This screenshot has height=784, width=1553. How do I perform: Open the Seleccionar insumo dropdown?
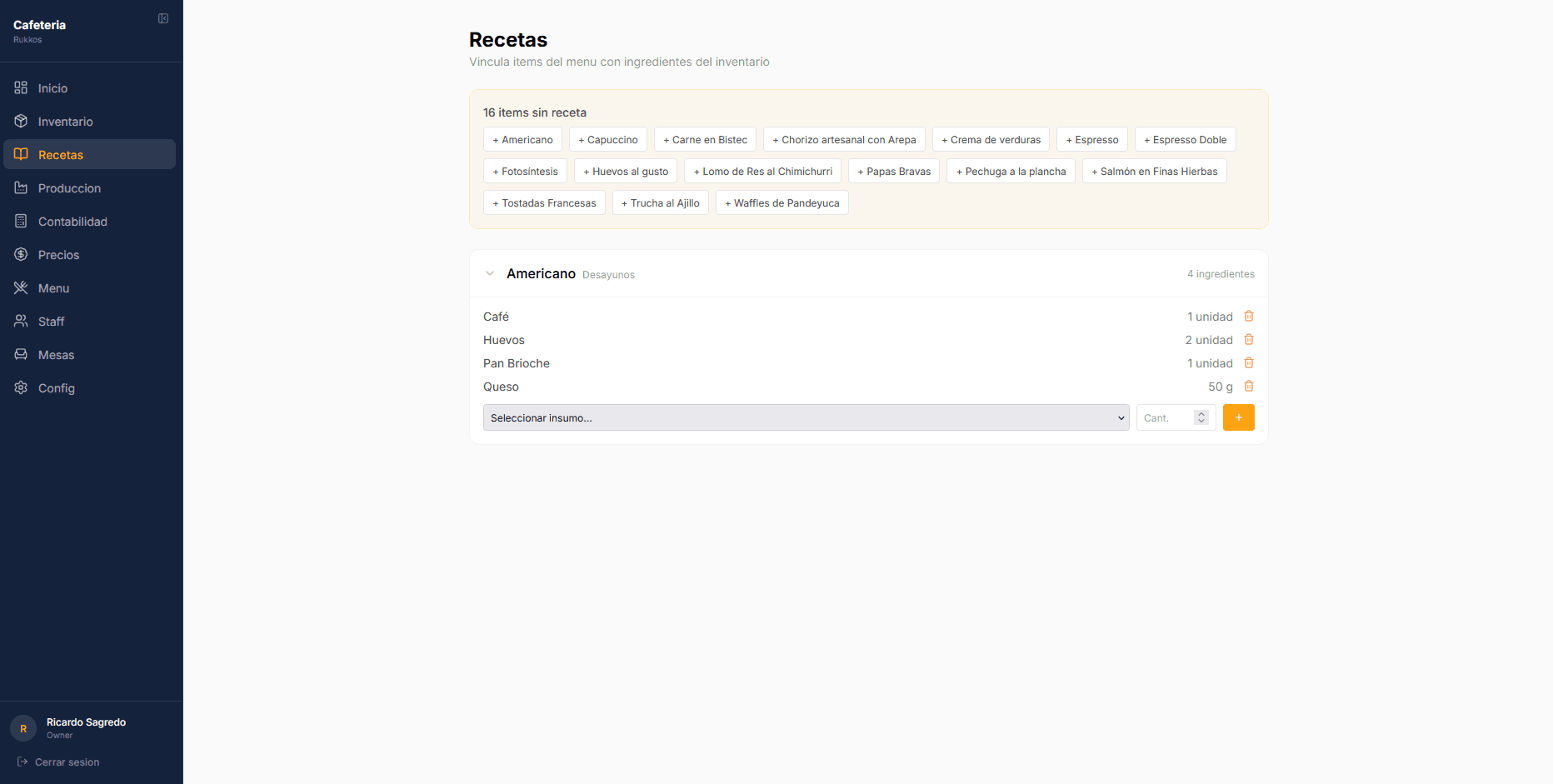tap(806, 418)
